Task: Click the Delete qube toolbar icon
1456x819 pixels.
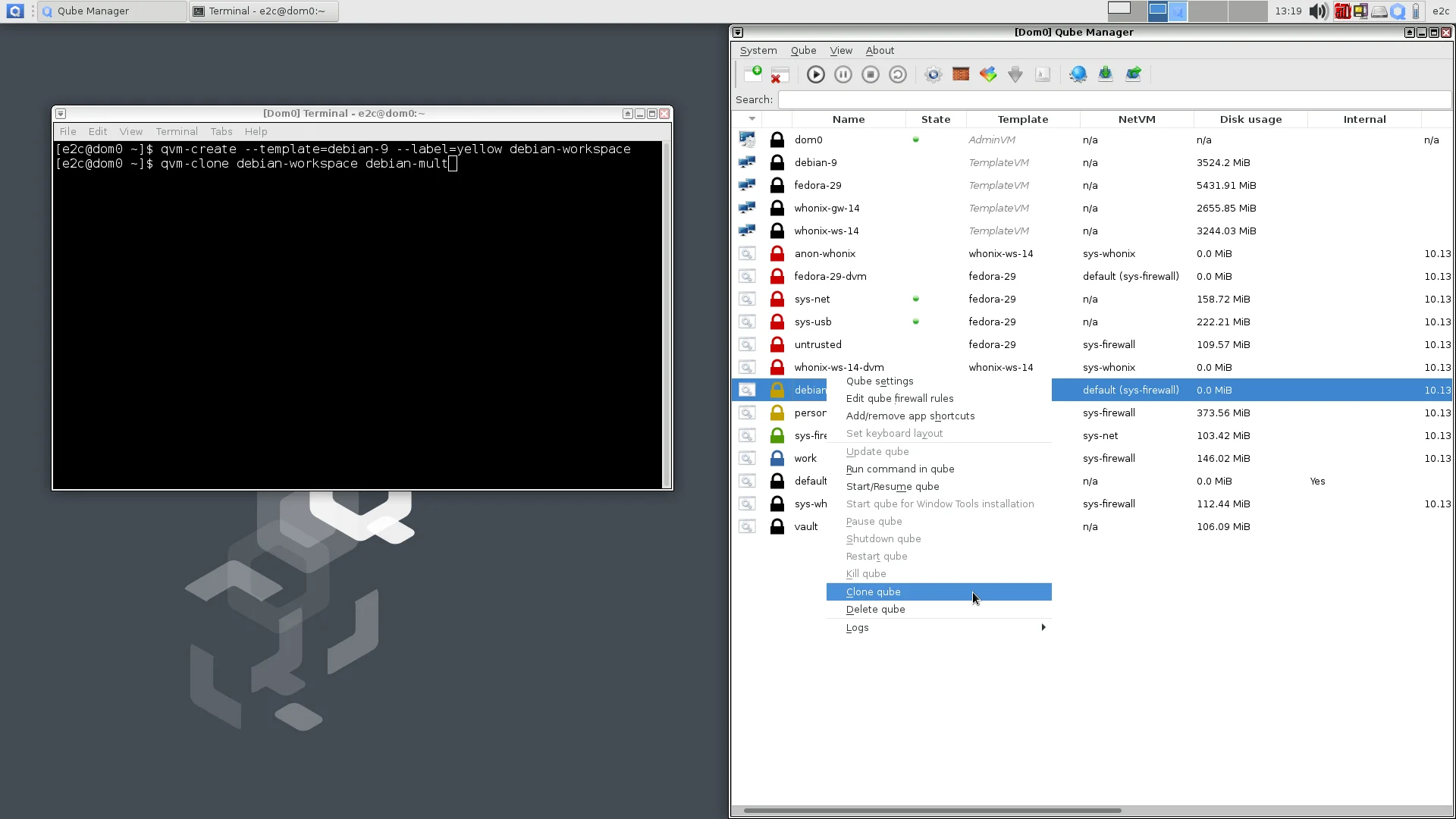Action: 780,74
